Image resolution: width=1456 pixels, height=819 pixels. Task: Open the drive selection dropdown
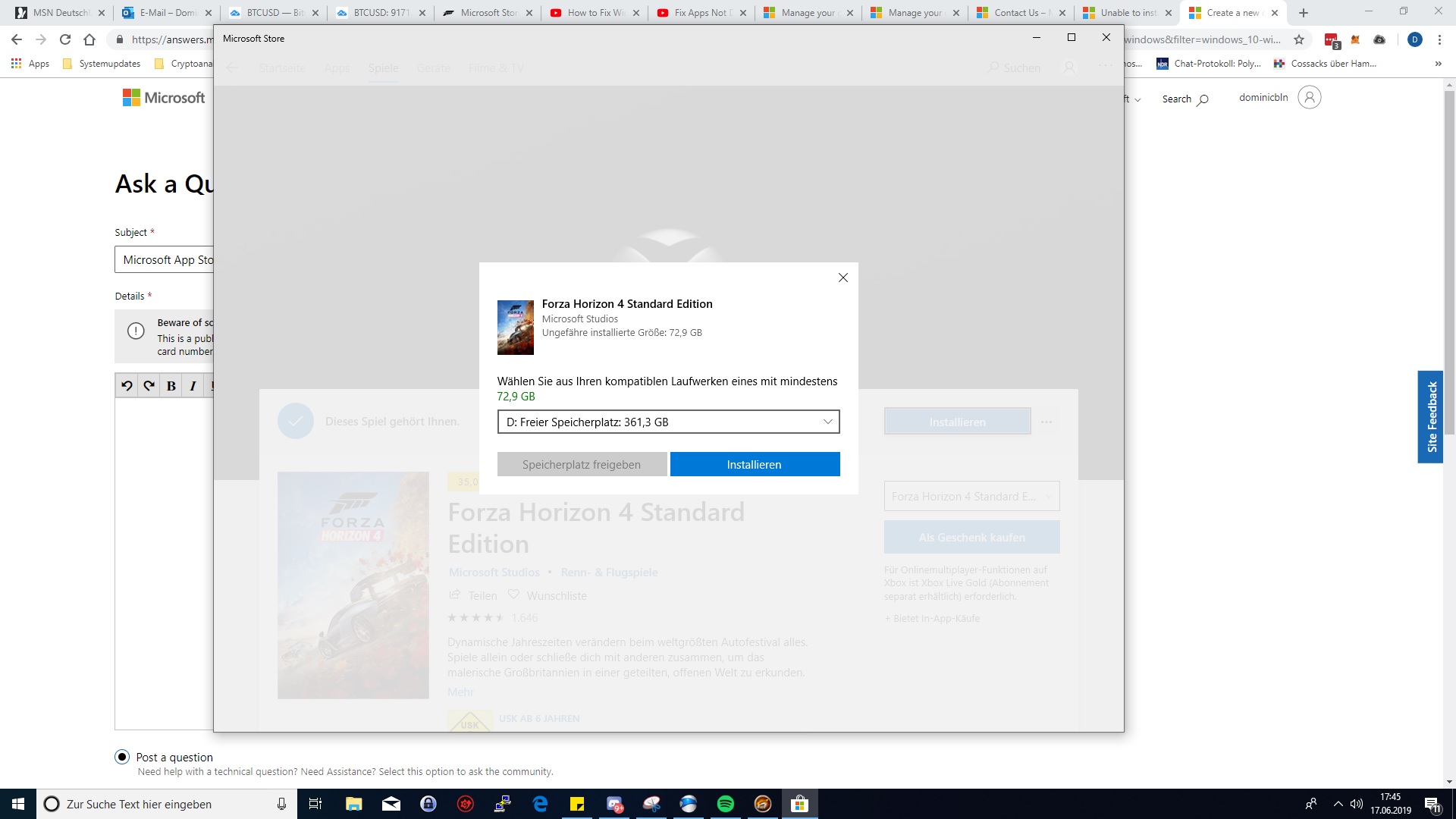(668, 422)
